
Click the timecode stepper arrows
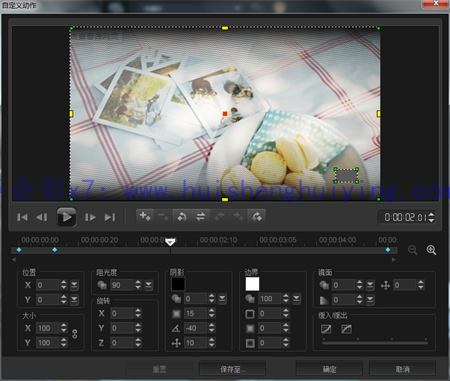pyautogui.click(x=431, y=217)
